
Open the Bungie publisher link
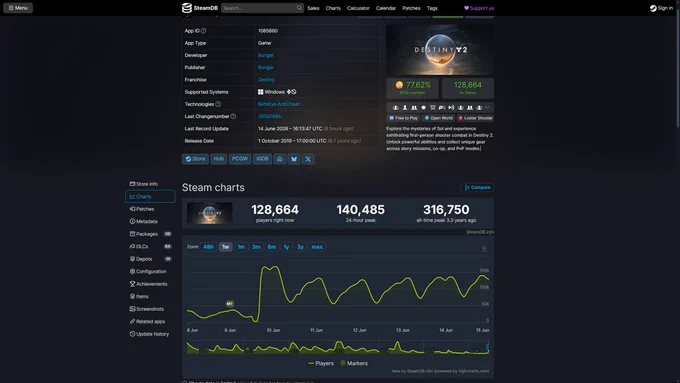coord(265,67)
